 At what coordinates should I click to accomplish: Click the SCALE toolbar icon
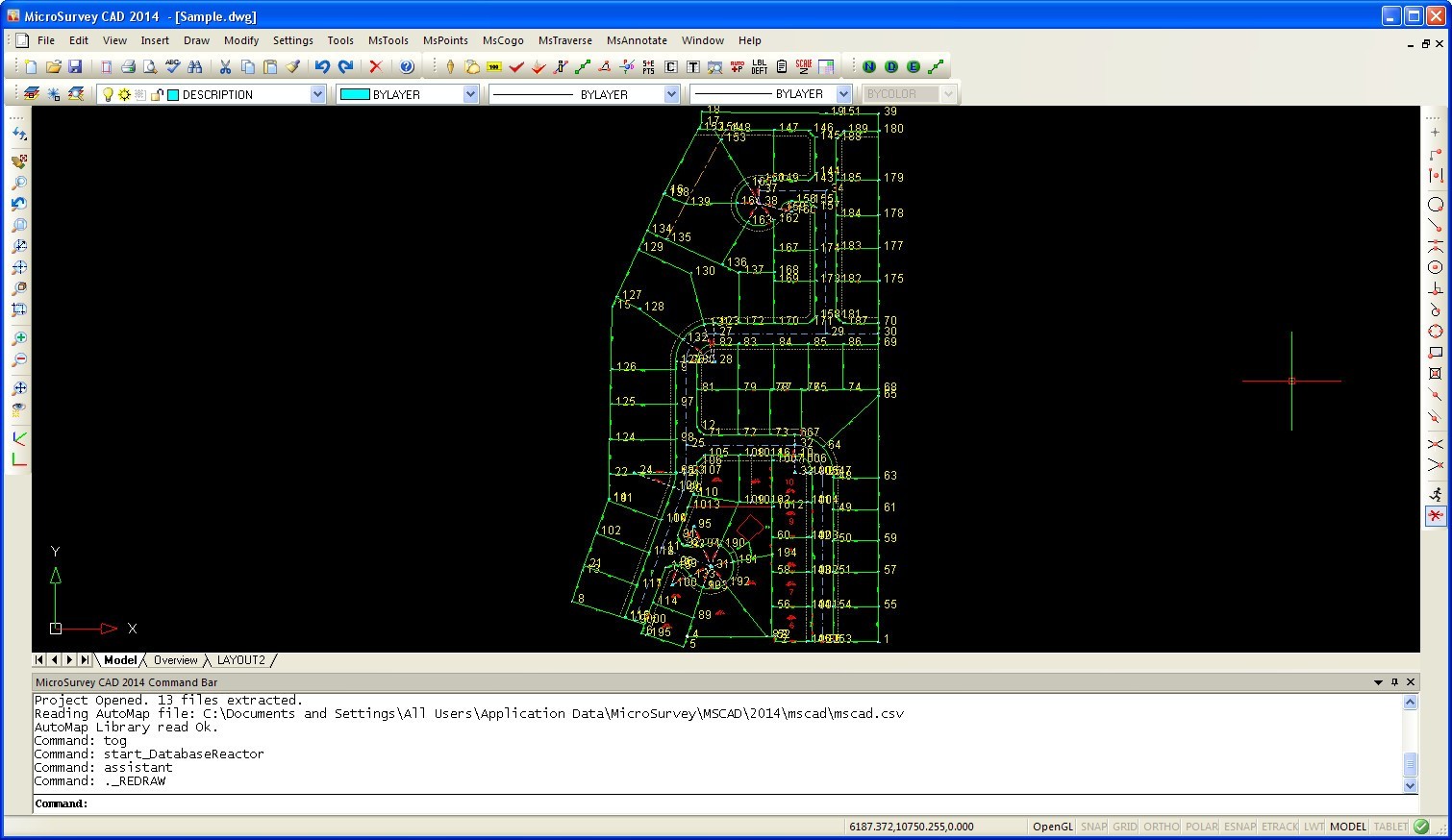click(804, 66)
